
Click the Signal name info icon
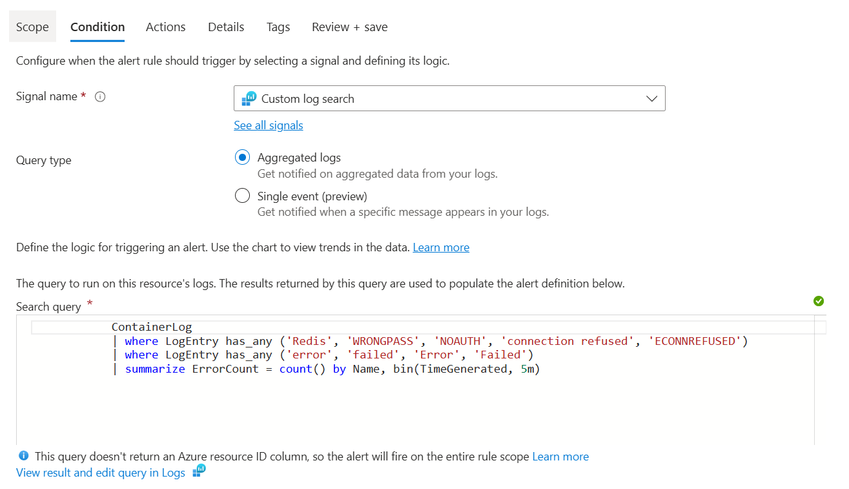click(100, 97)
